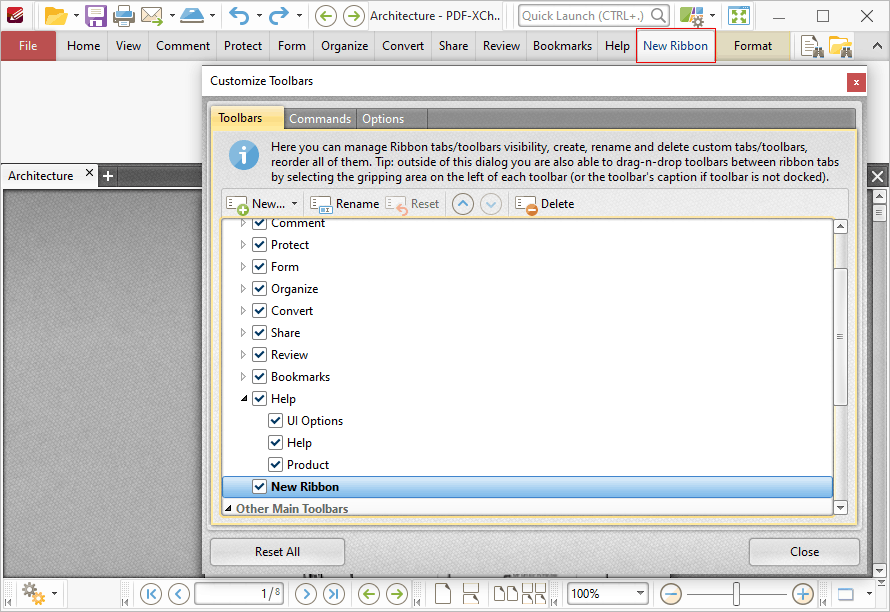Image resolution: width=890 pixels, height=612 pixels.
Task: Click the Find document binoculars icon
Action: (x=812, y=46)
